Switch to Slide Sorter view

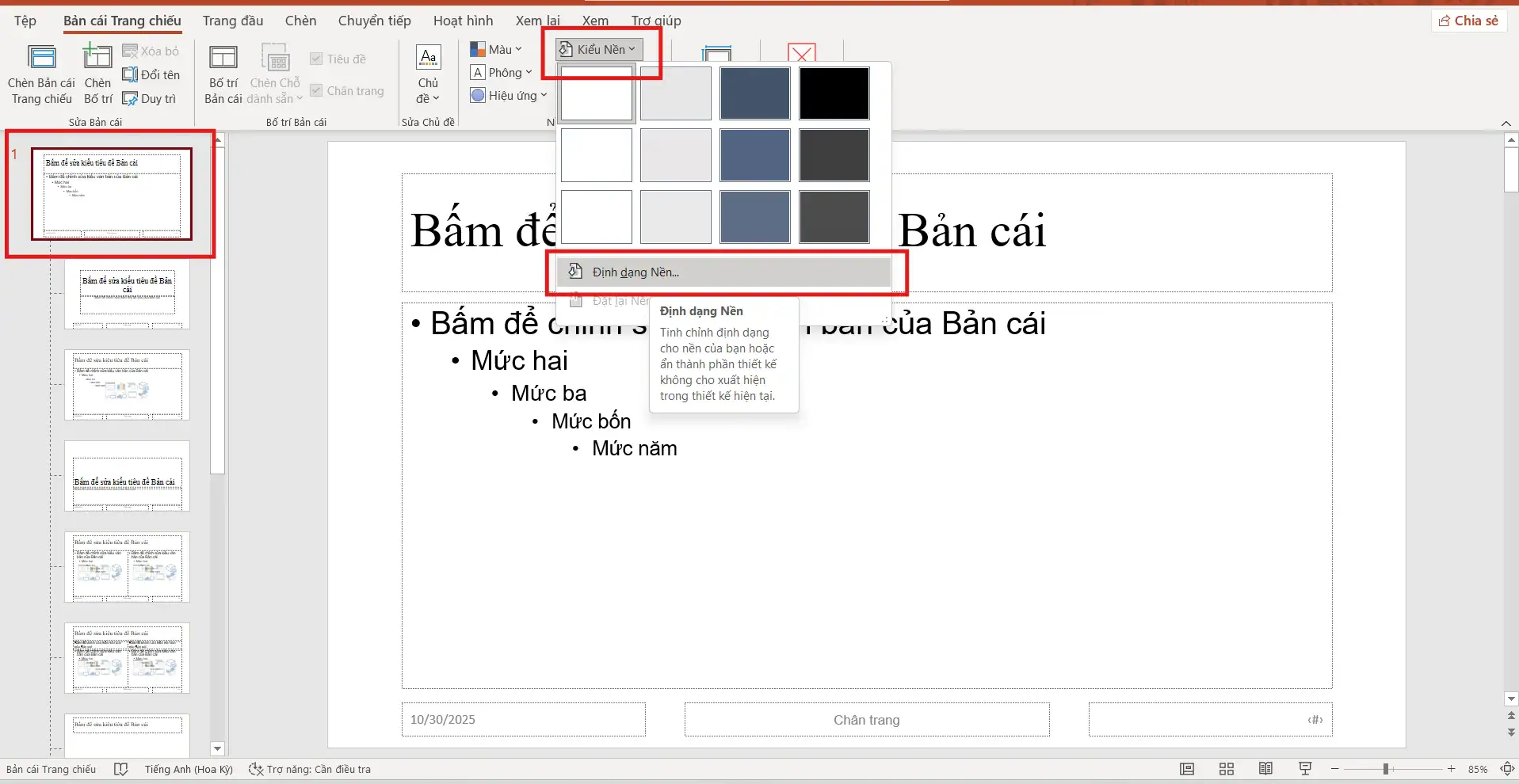pos(1226,768)
